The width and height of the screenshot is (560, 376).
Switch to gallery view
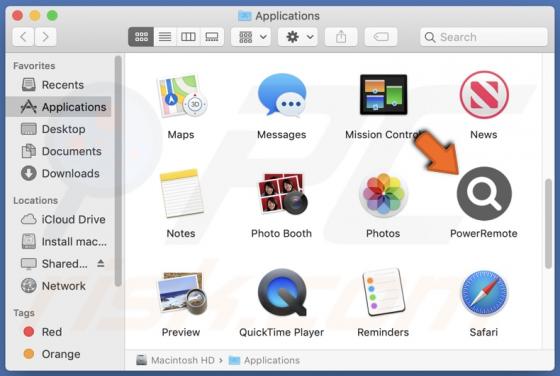click(212, 37)
